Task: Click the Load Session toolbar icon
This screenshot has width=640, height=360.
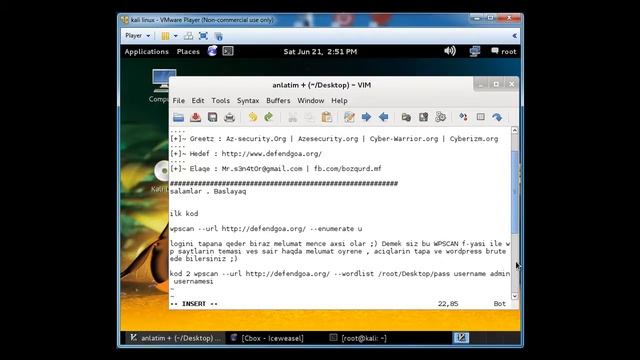Action: (406, 118)
